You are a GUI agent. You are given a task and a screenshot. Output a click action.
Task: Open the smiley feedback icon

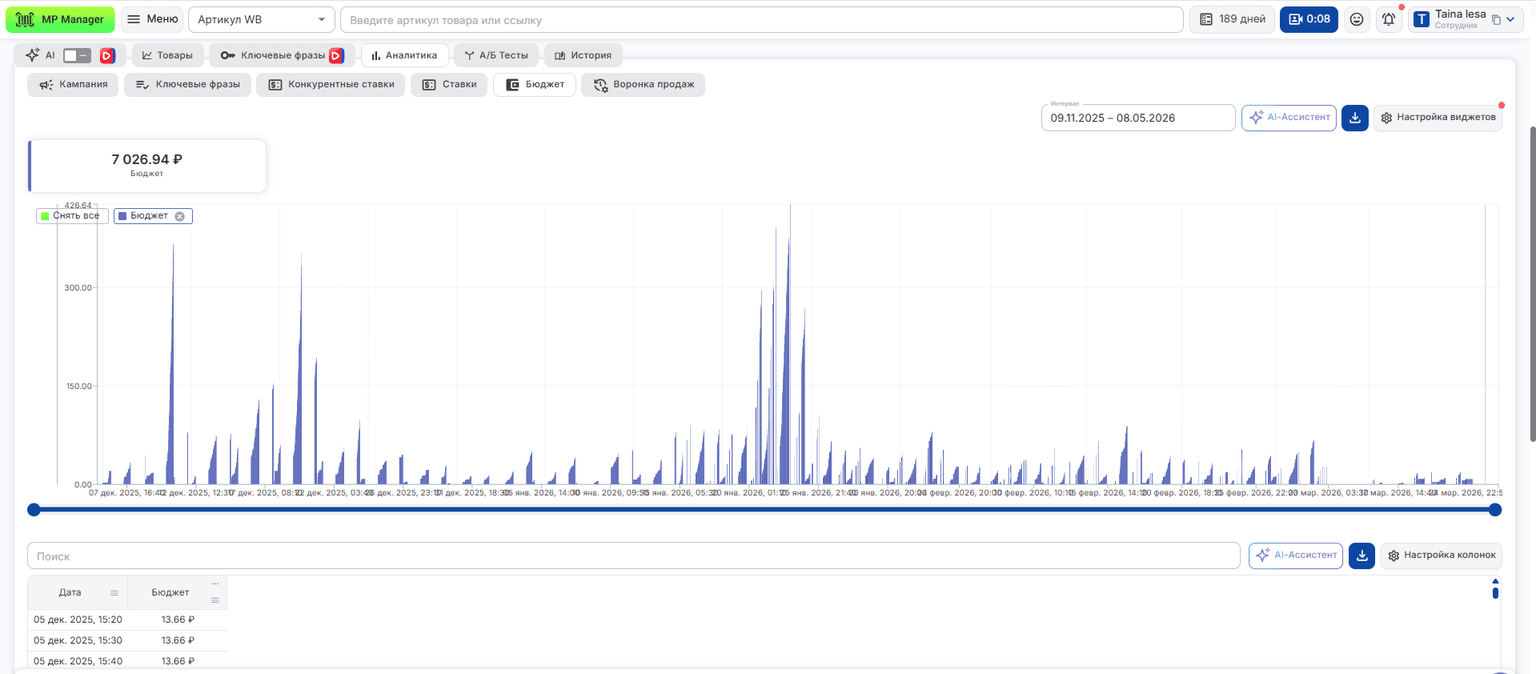click(x=1356, y=19)
